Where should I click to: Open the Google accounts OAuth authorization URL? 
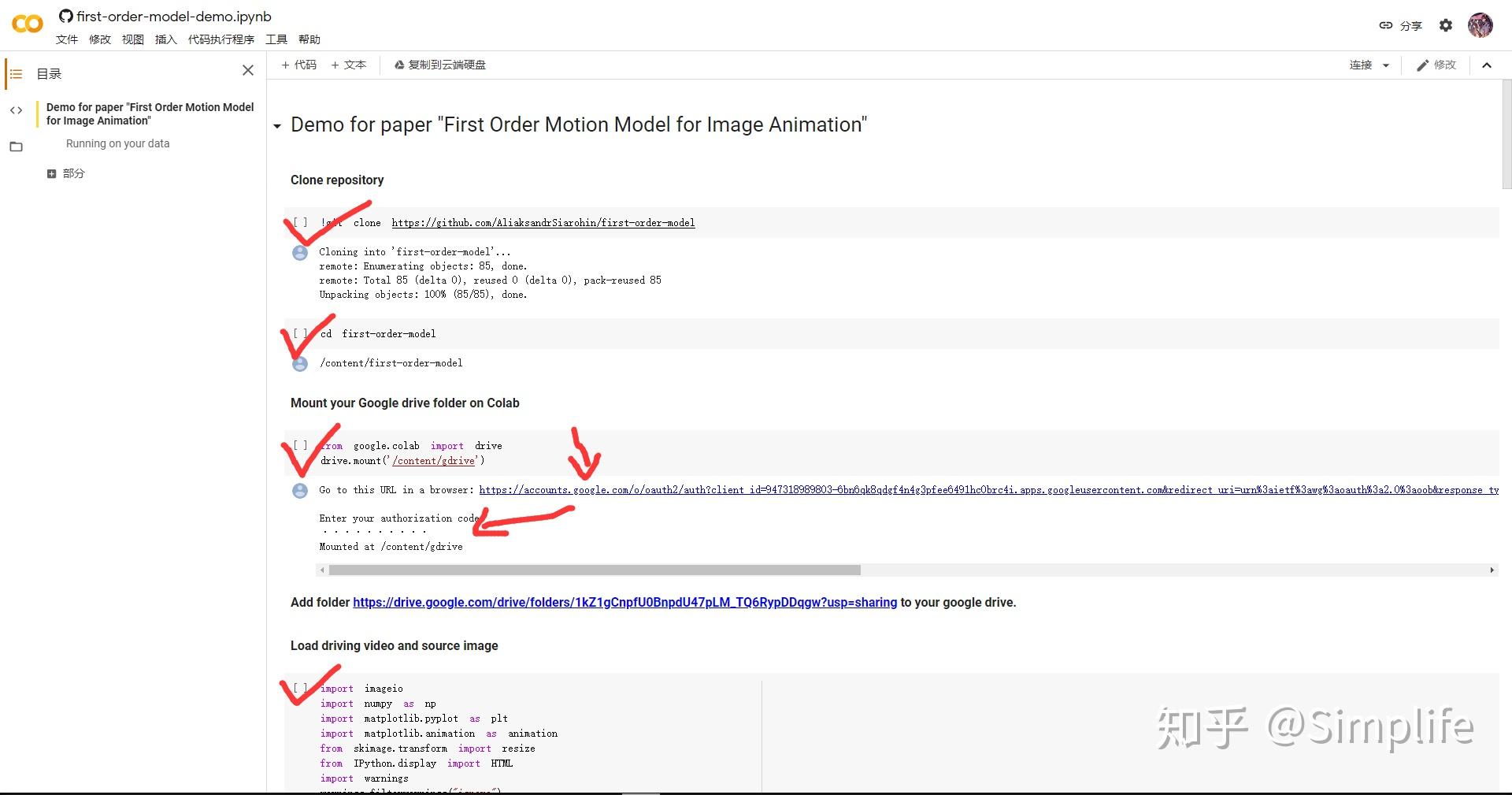988,490
